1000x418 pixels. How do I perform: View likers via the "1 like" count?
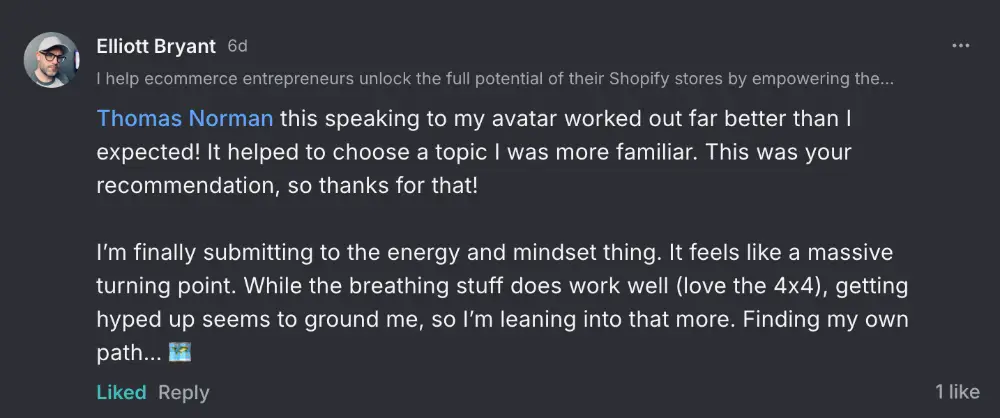(x=957, y=392)
